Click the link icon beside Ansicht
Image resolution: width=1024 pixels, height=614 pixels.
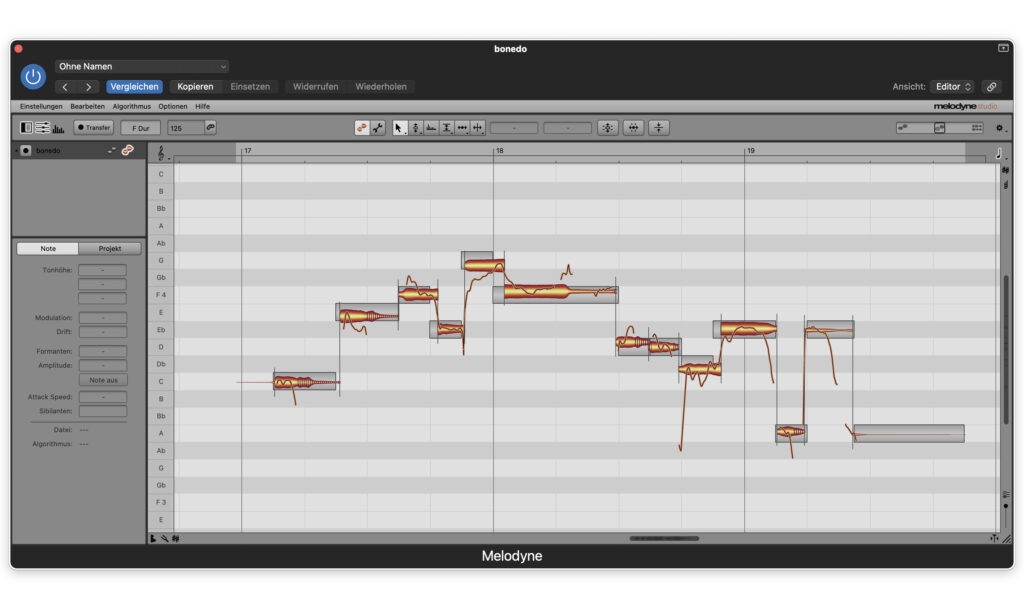(991, 86)
